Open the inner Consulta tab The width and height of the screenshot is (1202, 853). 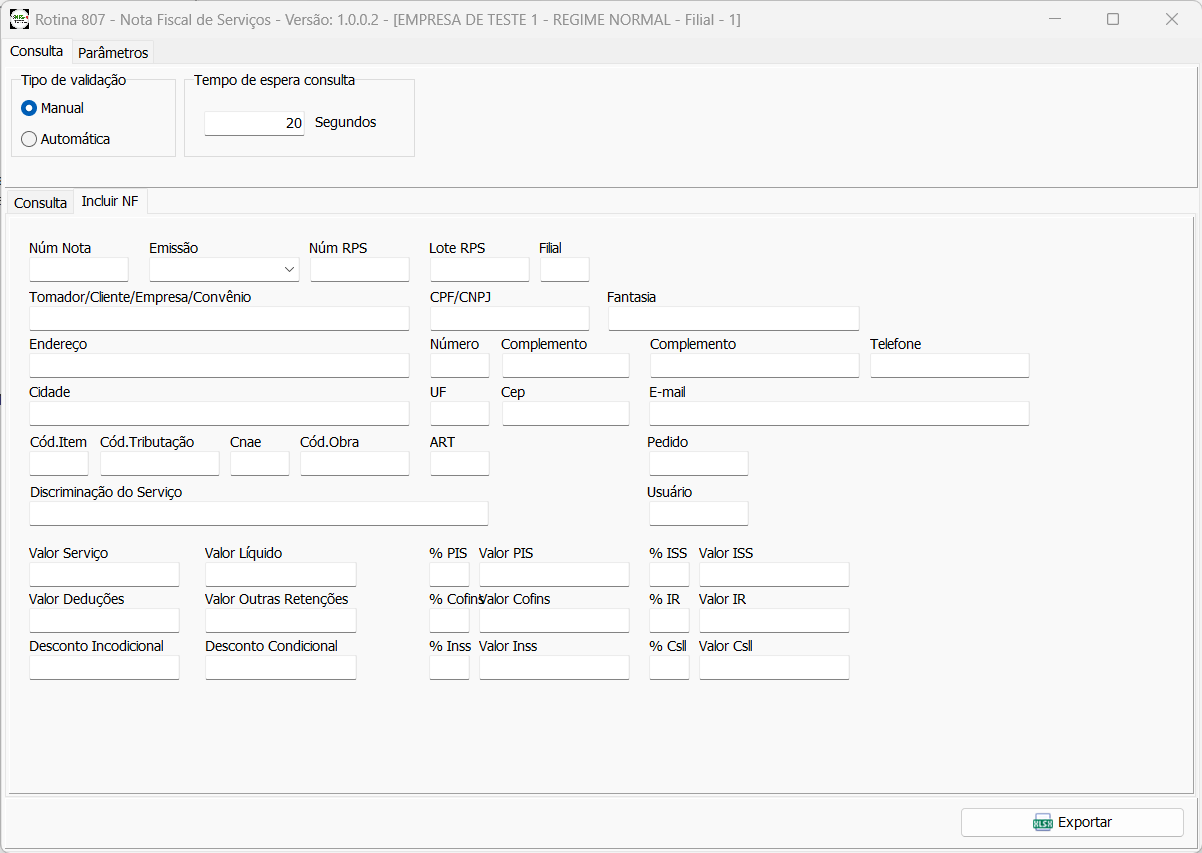coord(40,203)
